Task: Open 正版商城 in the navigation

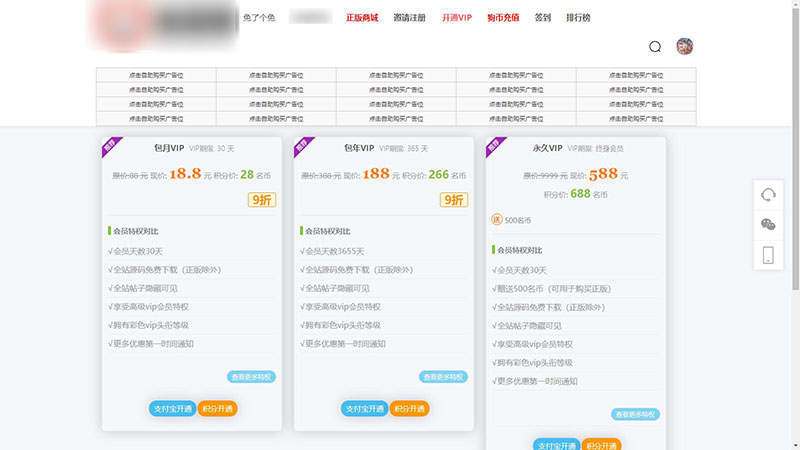Action: pos(362,18)
